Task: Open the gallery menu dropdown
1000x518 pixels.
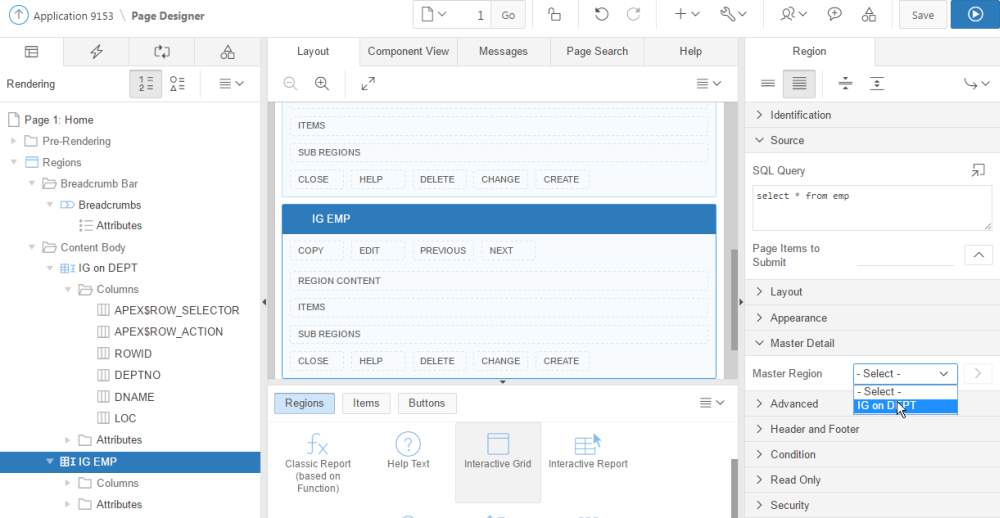Action: coord(712,403)
